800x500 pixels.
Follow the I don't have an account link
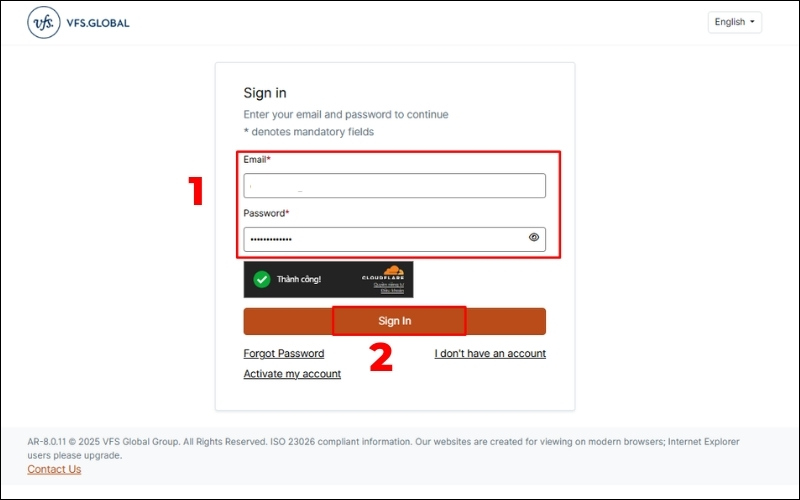(x=490, y=354)
